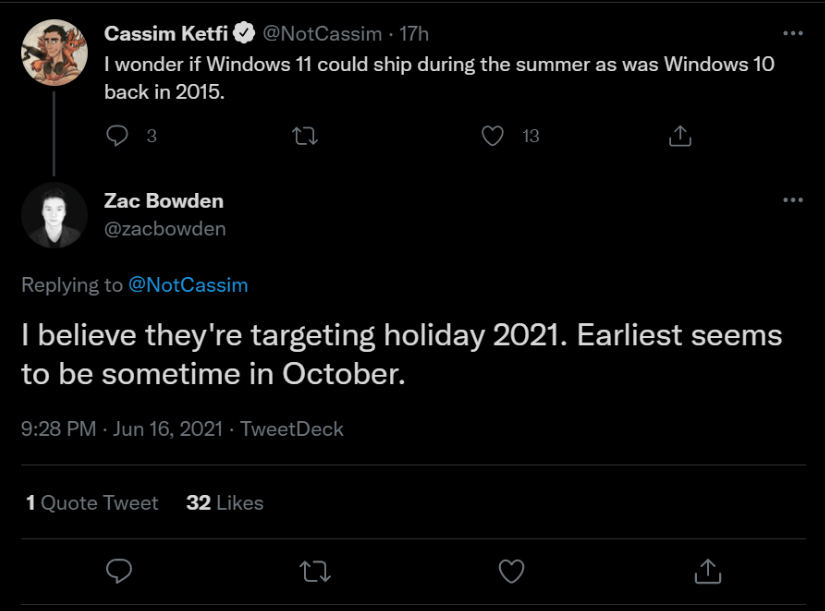
Task: Open Cassim Ketfi's profile picture
Action: point(54,52)
